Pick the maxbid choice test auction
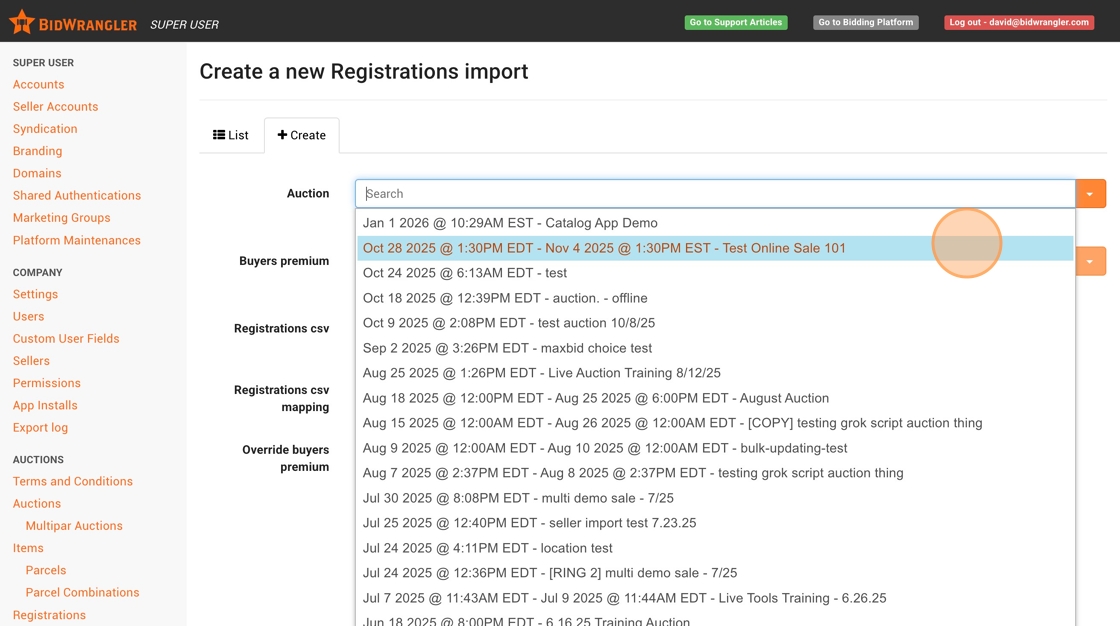The width and height of the screenshot is (1120, 626). tap(507, 348)
